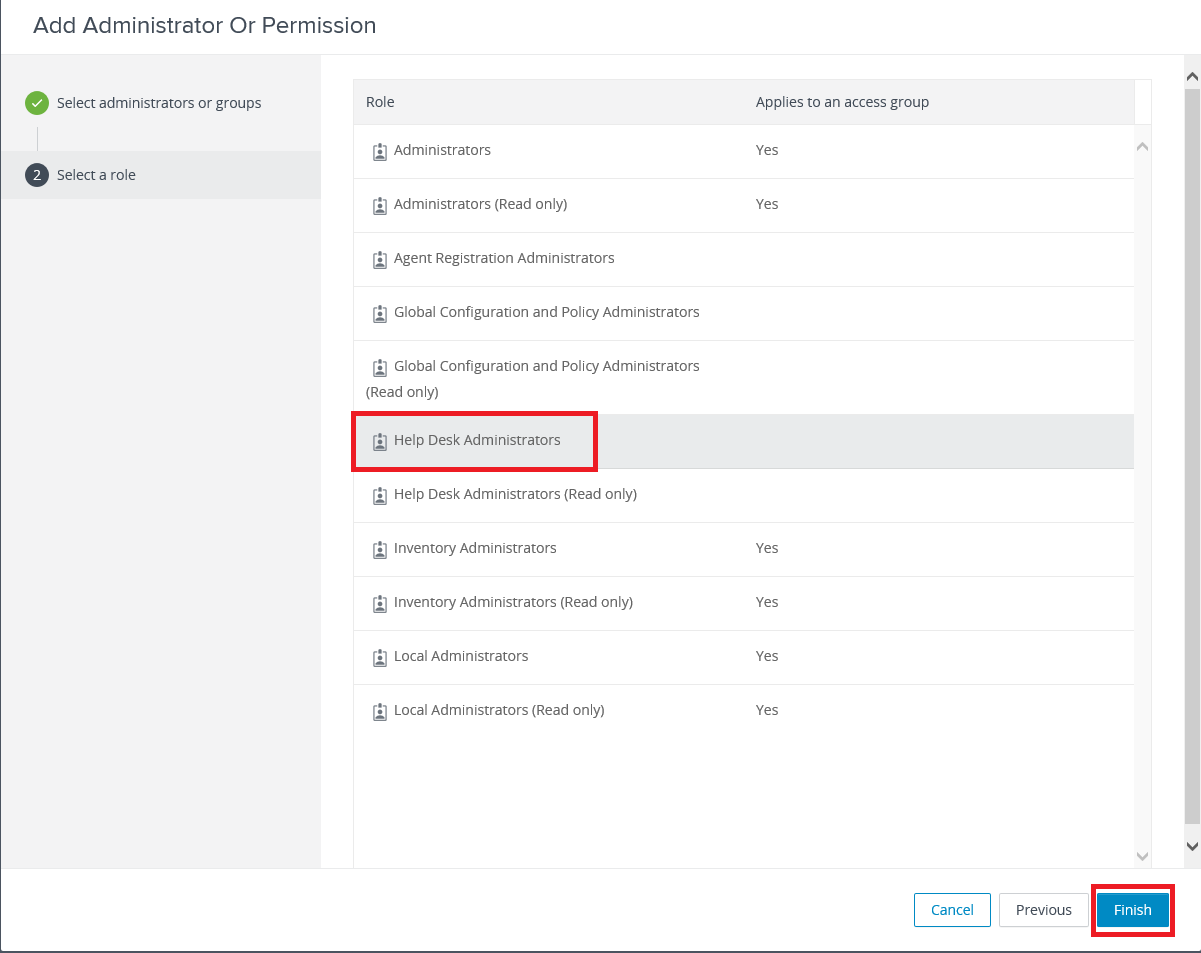1201x953 pixels.
Task: Pick Local Administrators (Read only) role
Action: [x=499, y=710]
